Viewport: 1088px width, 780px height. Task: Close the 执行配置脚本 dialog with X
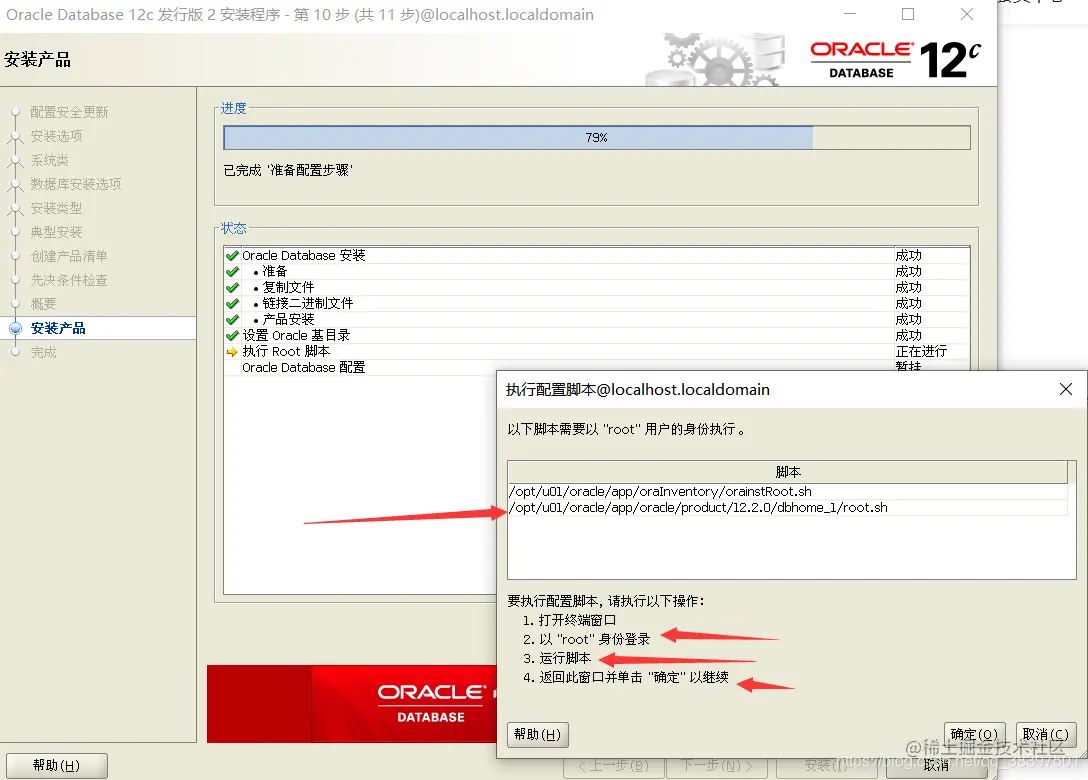click(1066, 389)
